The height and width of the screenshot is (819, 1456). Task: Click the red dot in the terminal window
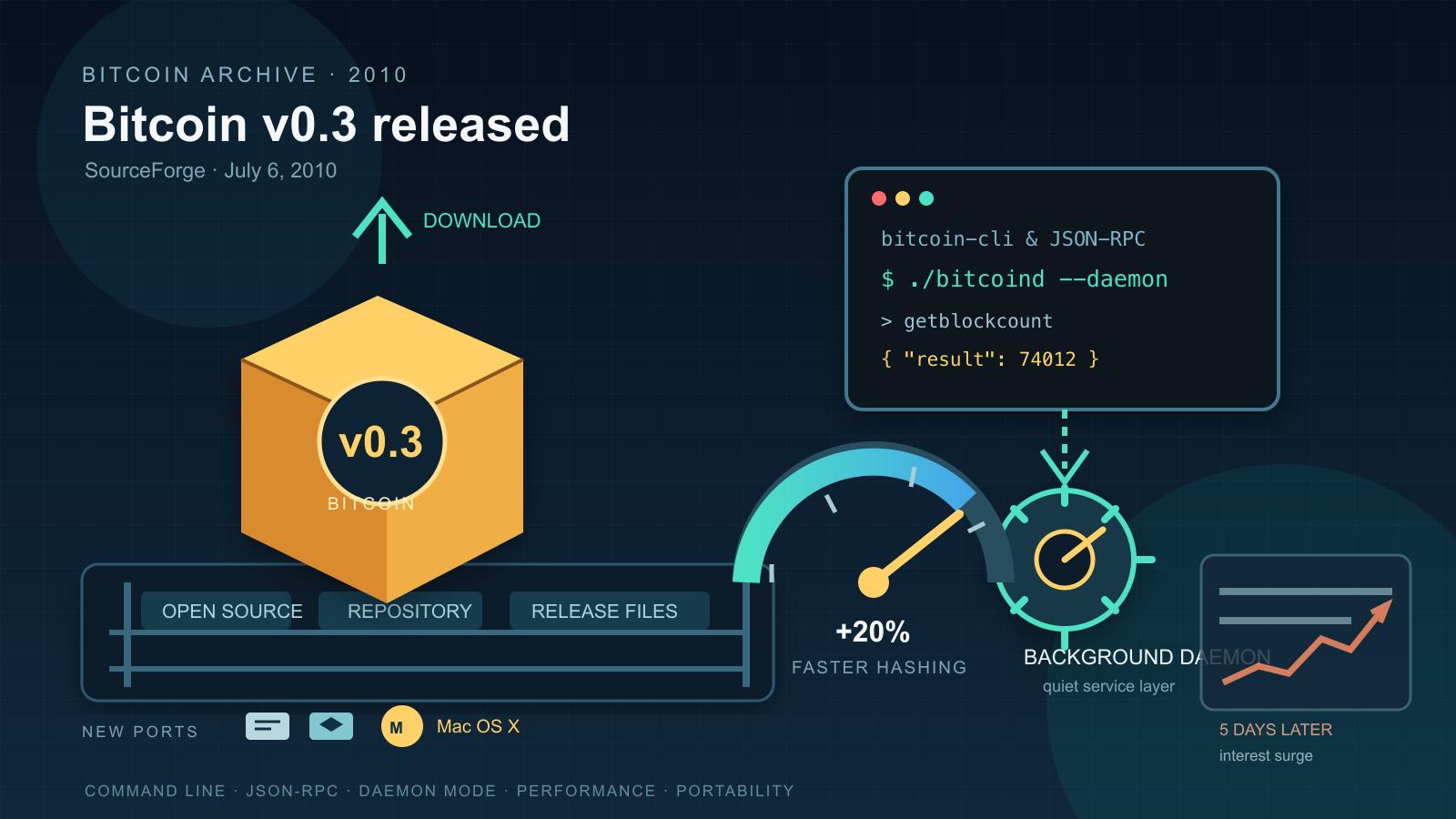tap(879, 198)
